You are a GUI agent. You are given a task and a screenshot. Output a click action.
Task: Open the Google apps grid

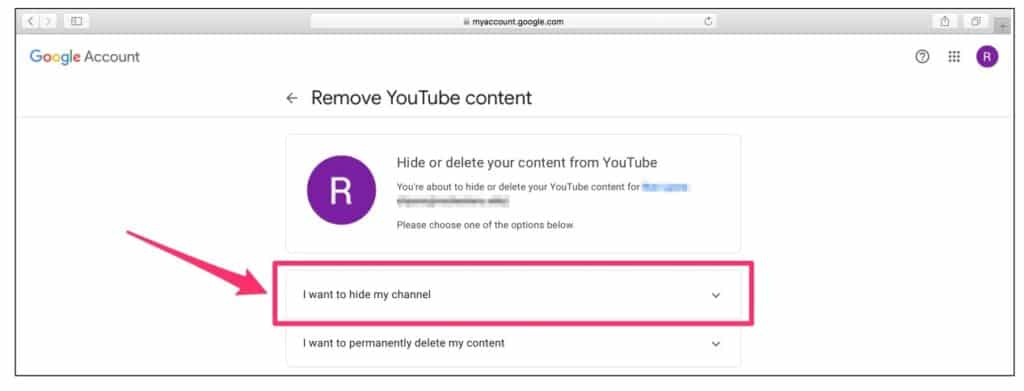[954, 57]
